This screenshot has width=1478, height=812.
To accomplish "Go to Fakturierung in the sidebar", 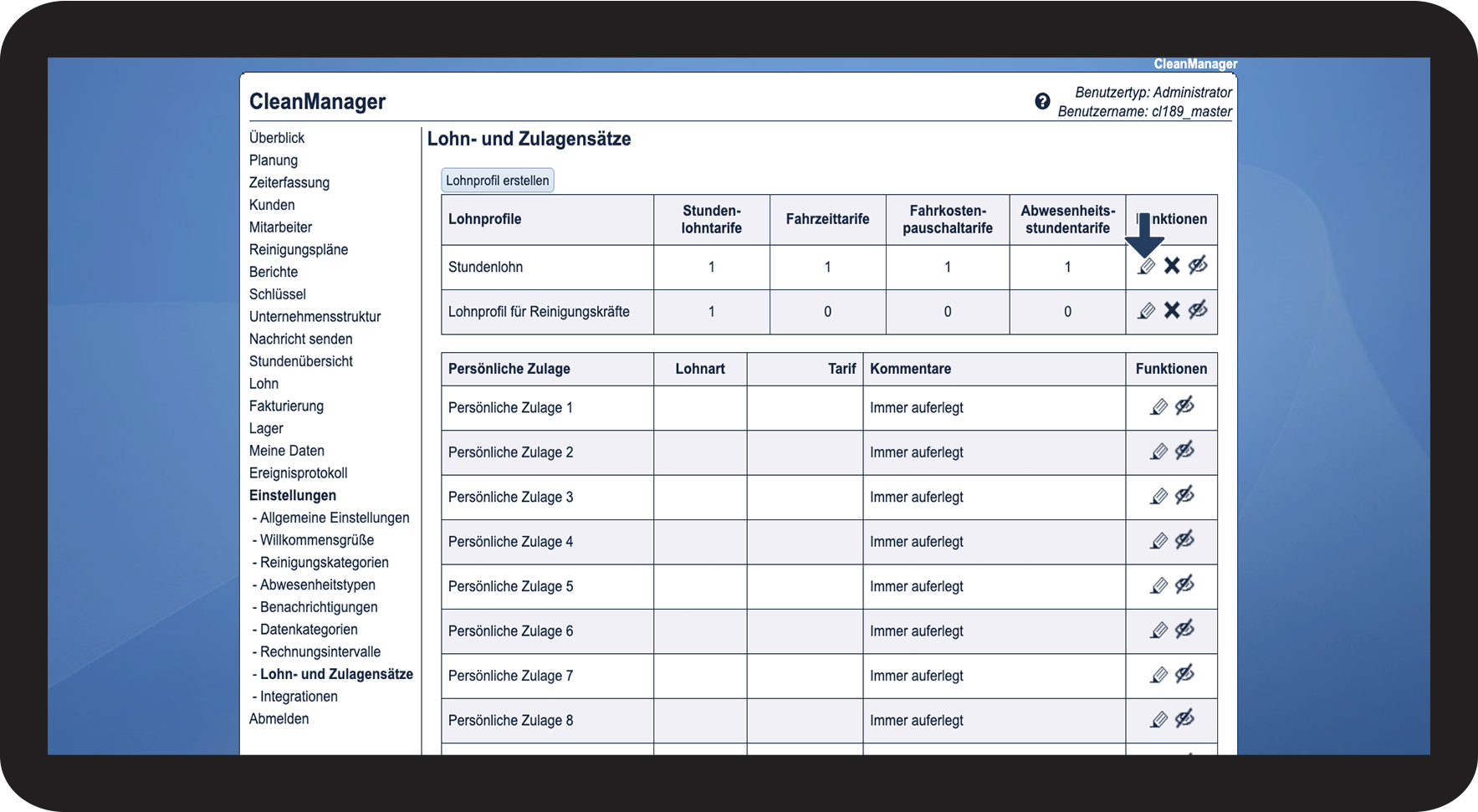I will pyautogui.click(x=286, y=406).
